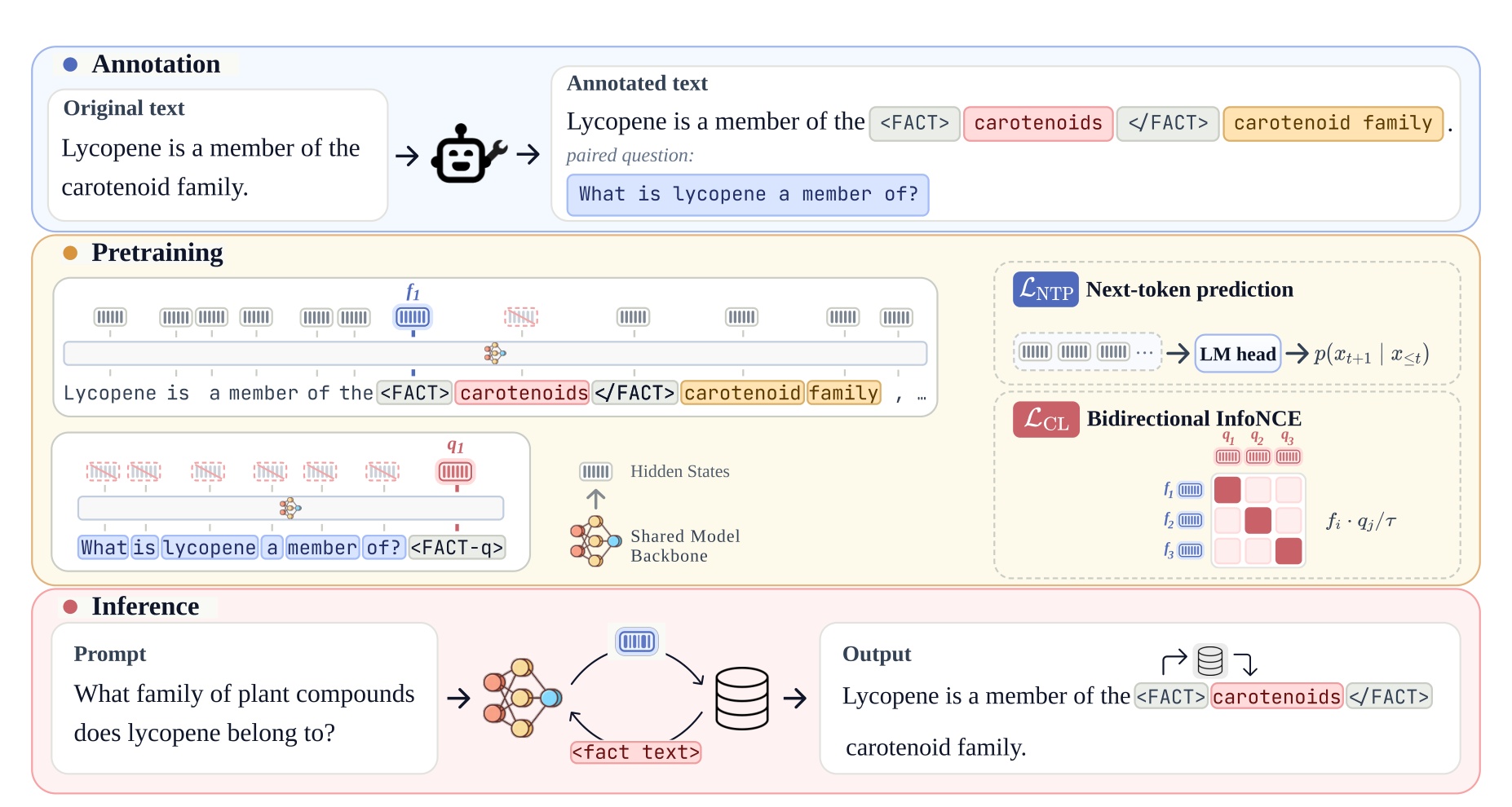Image resolution: width=1512 pixels, height=807 pixels.
Task: Click the dark f2-q2 matrix cell
Action: coord(1258,520)
